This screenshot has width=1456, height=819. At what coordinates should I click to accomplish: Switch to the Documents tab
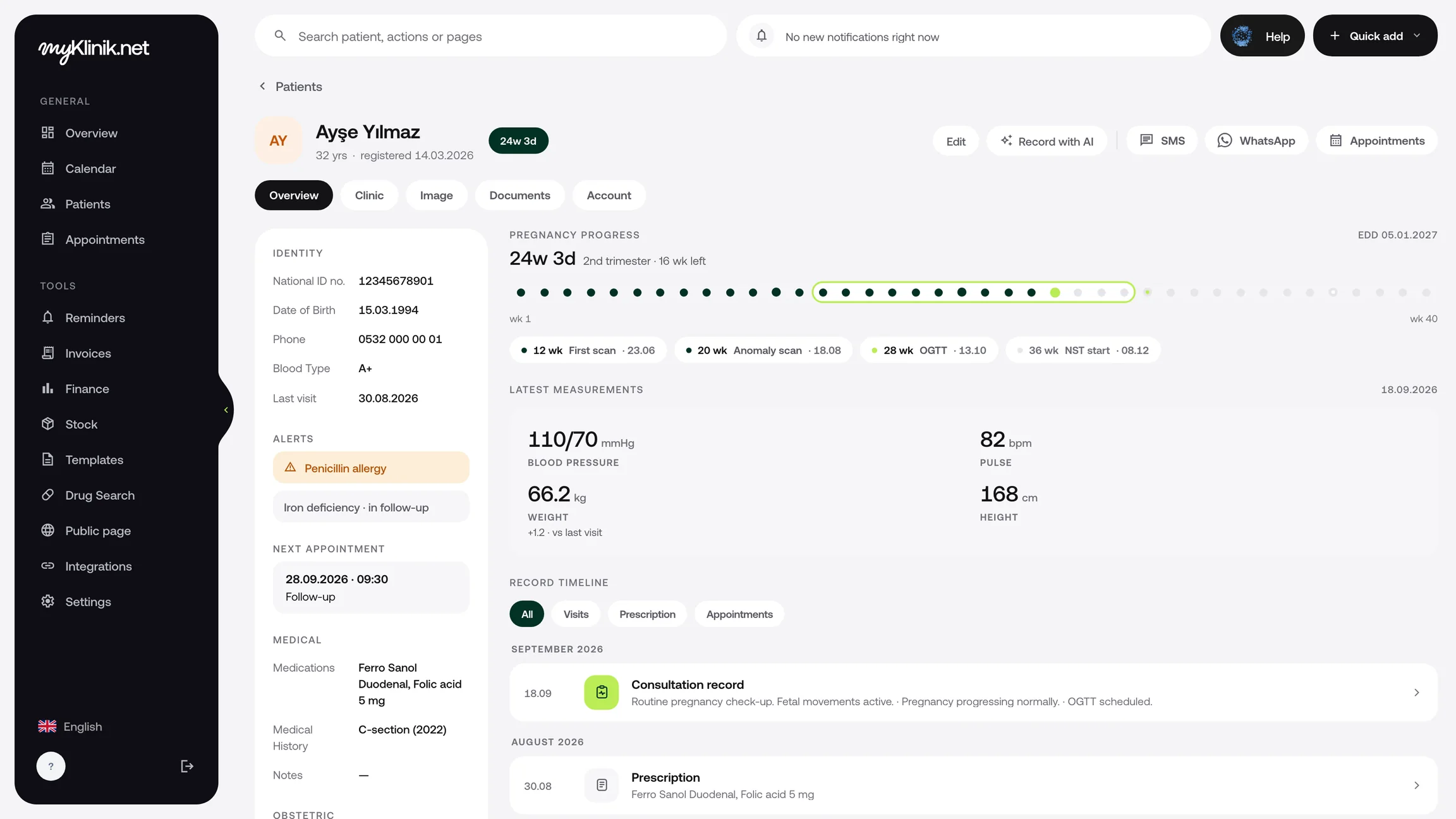(x=519, y=195)
